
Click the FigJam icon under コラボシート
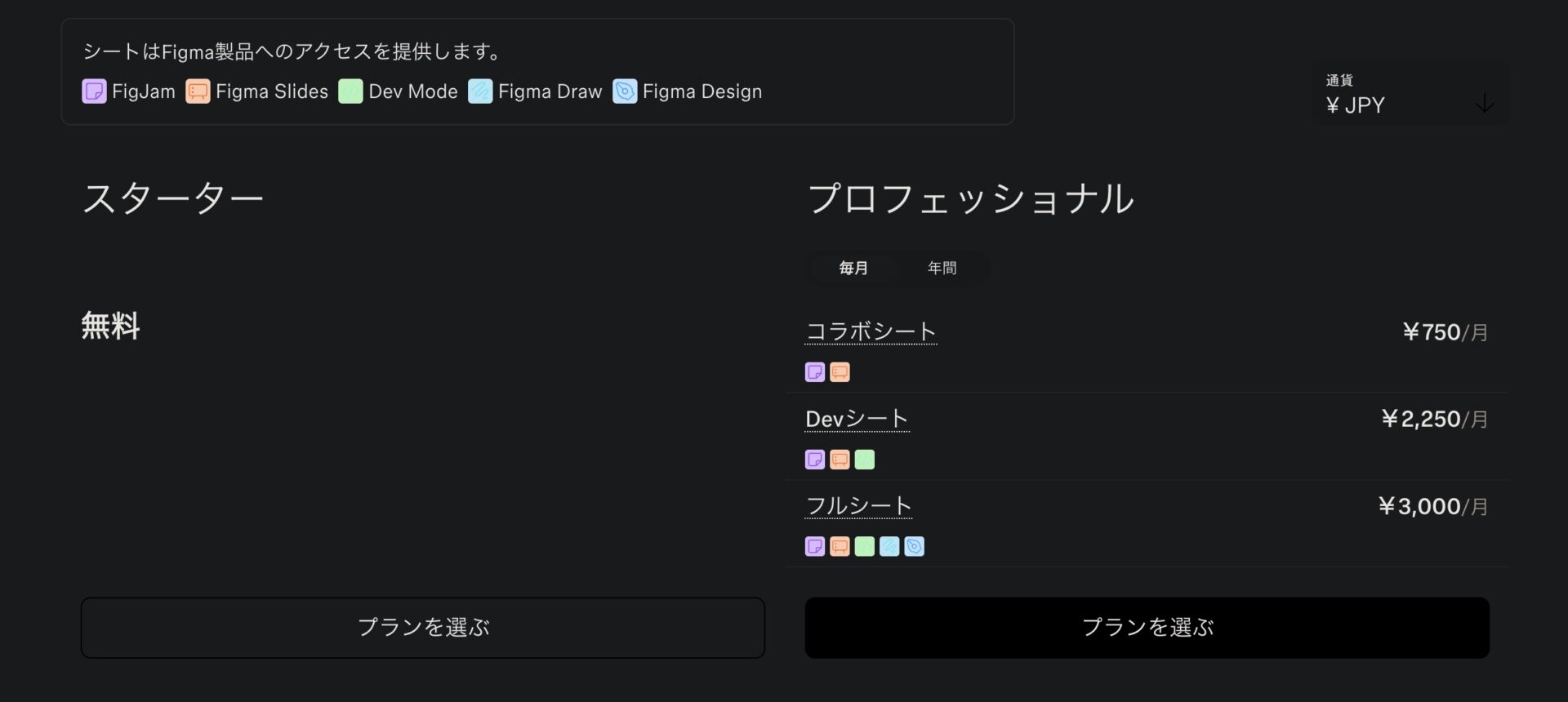[815, 372]
